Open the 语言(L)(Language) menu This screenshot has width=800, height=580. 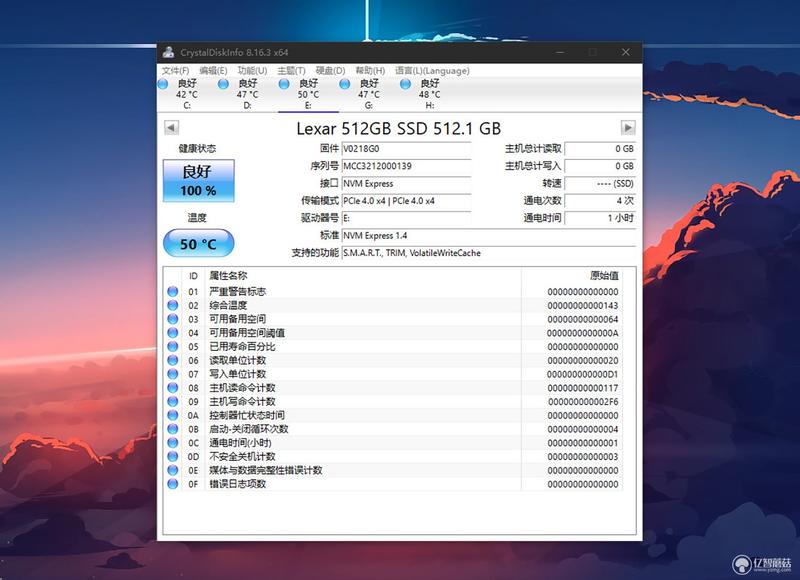pos(432,70)
